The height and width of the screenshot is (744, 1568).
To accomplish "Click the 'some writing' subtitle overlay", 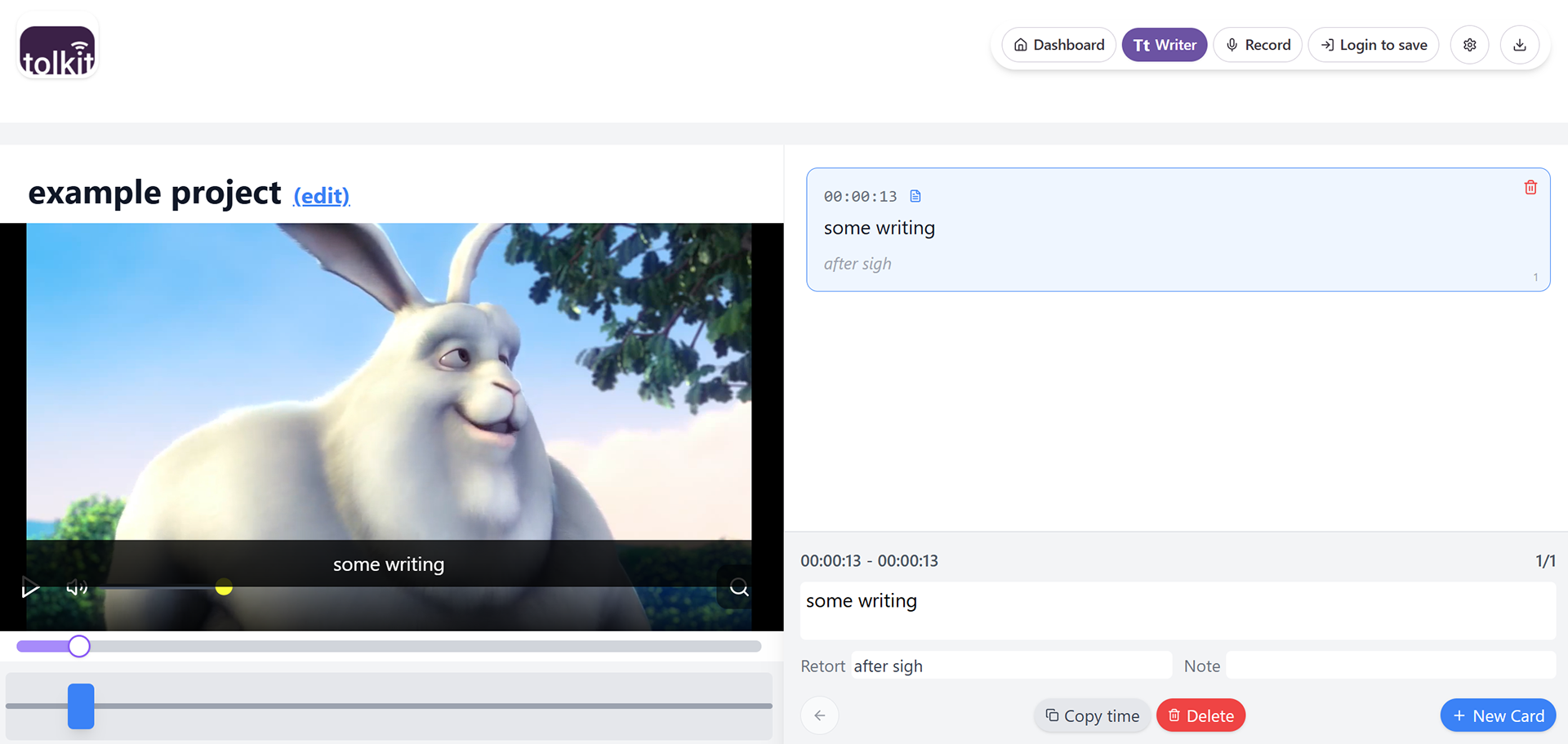I will coord(389,564).
